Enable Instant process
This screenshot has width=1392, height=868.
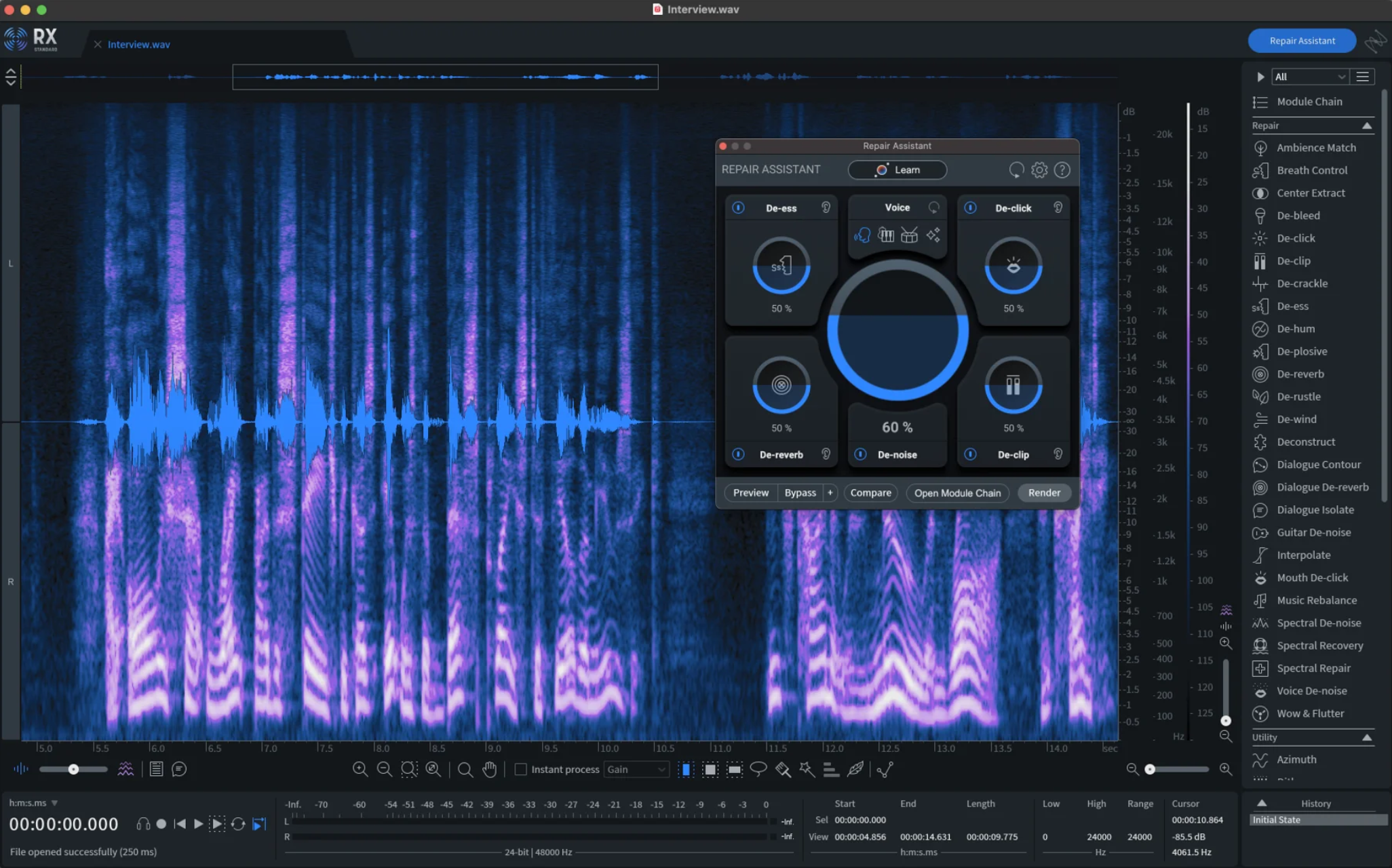tap(520, 769)
